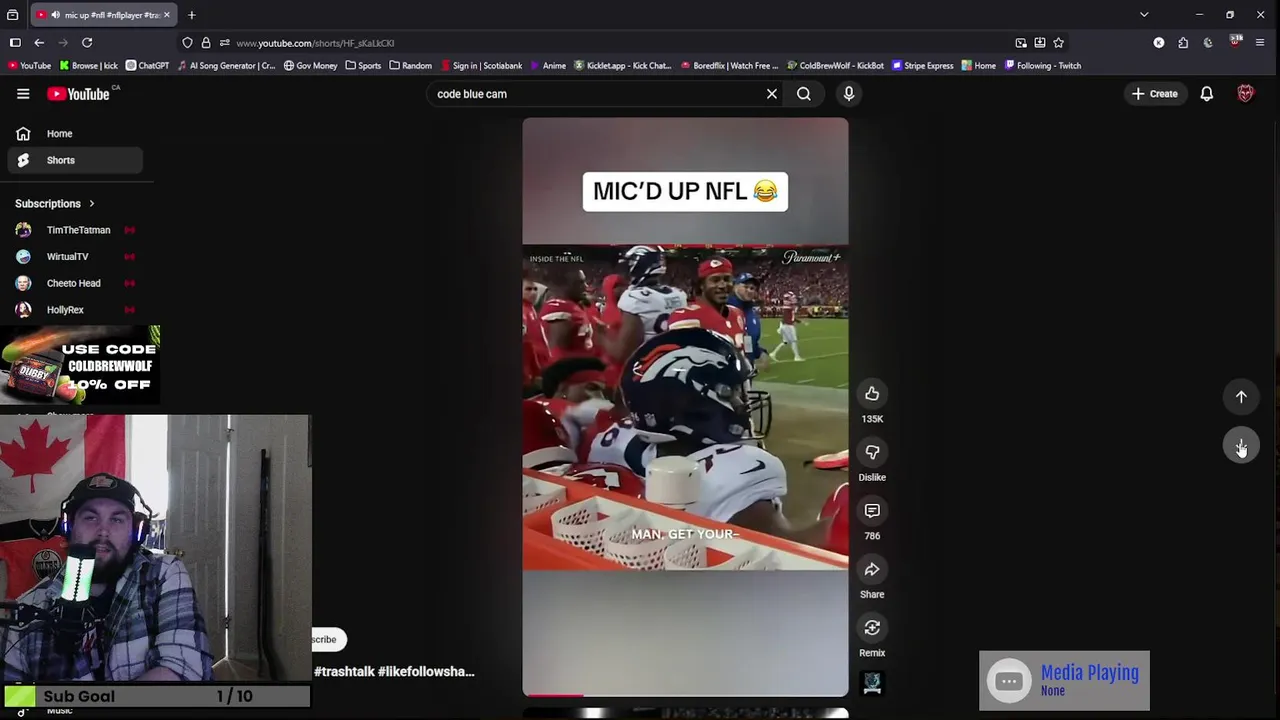
Task: Open YouTube notifications bell
Action: 1207,94
